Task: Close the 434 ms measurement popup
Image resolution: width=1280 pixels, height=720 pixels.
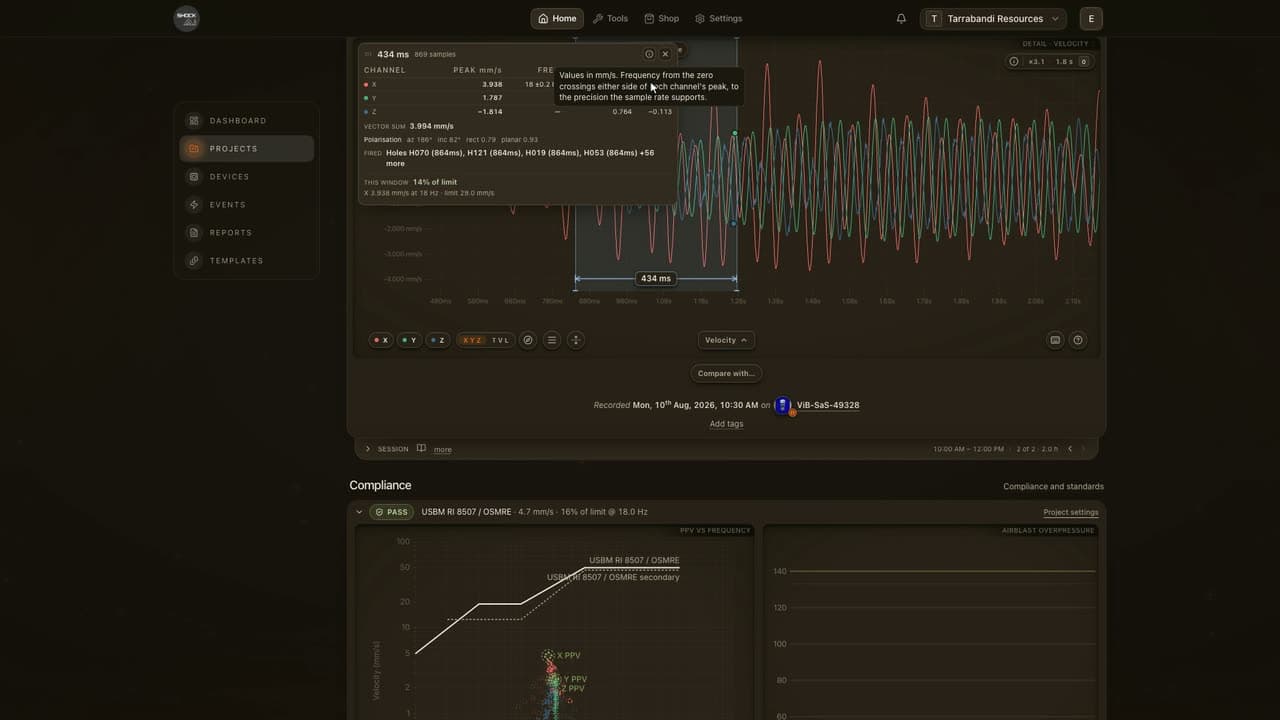Action: 665,54
